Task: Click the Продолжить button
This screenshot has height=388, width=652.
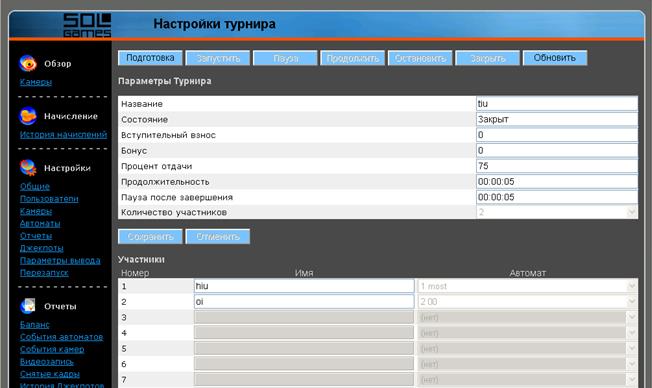Action: click(353, 58)
